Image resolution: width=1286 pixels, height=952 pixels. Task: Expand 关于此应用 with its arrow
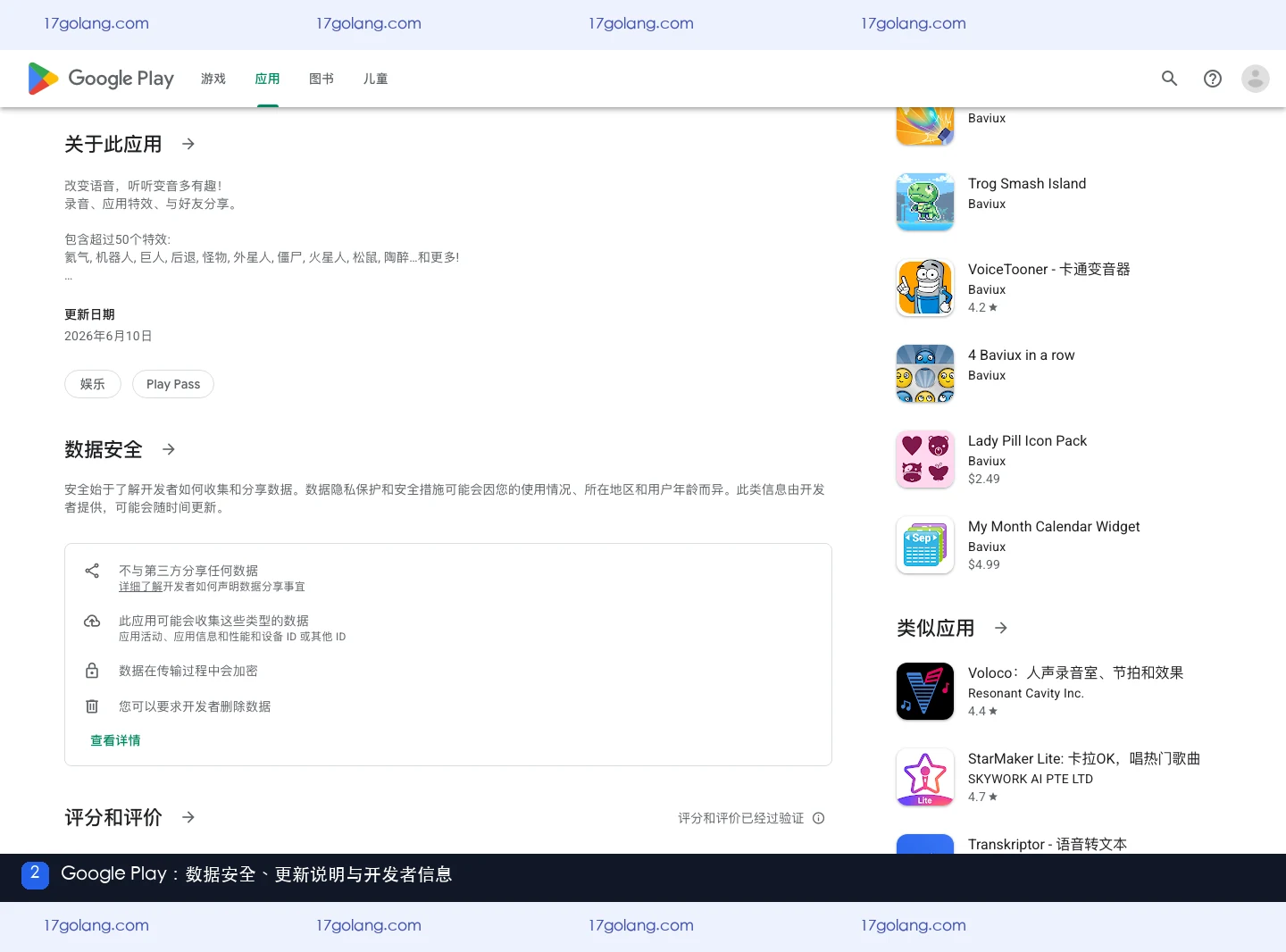pos(188,144)
